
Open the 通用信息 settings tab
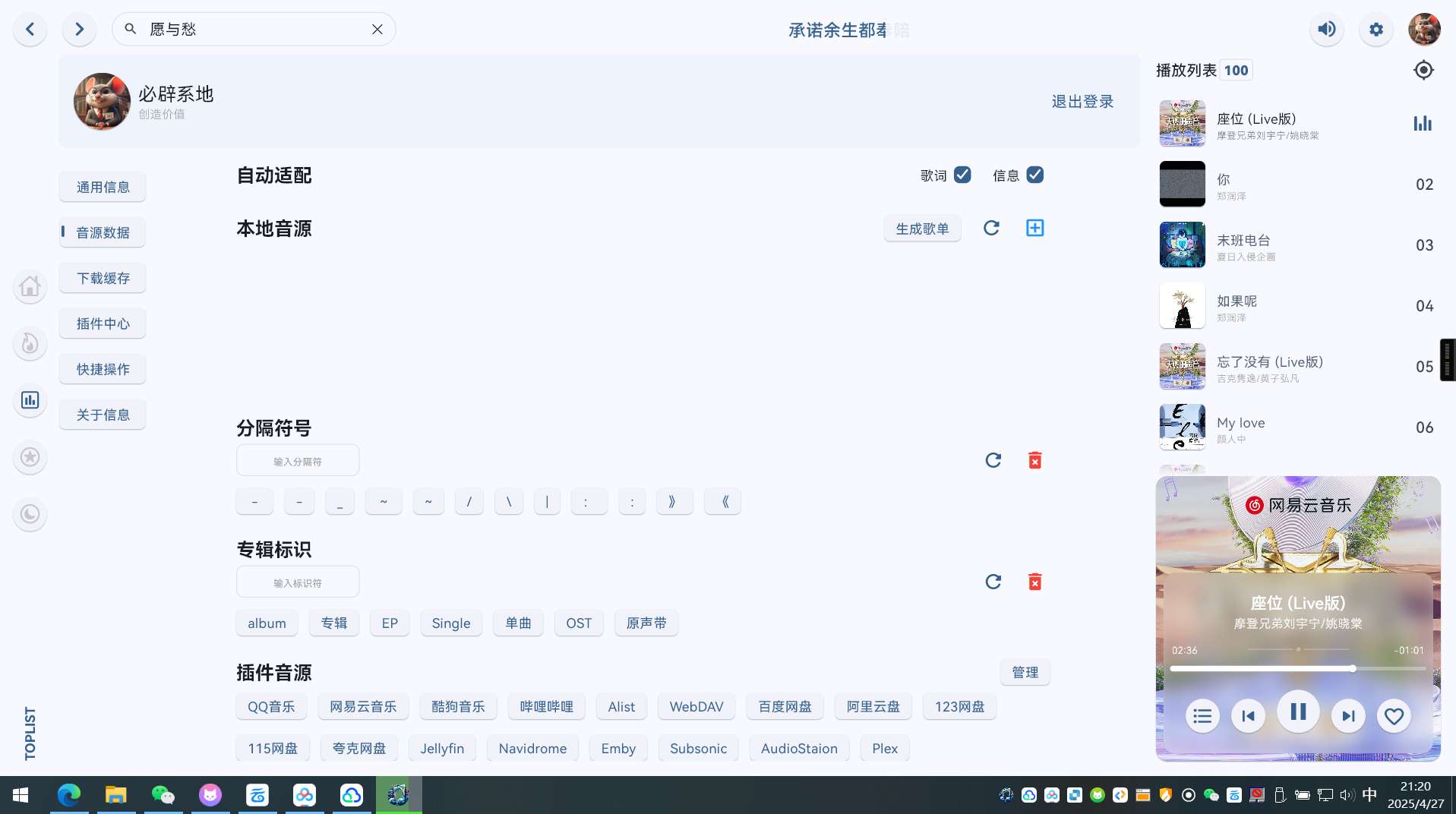[103, 187]
